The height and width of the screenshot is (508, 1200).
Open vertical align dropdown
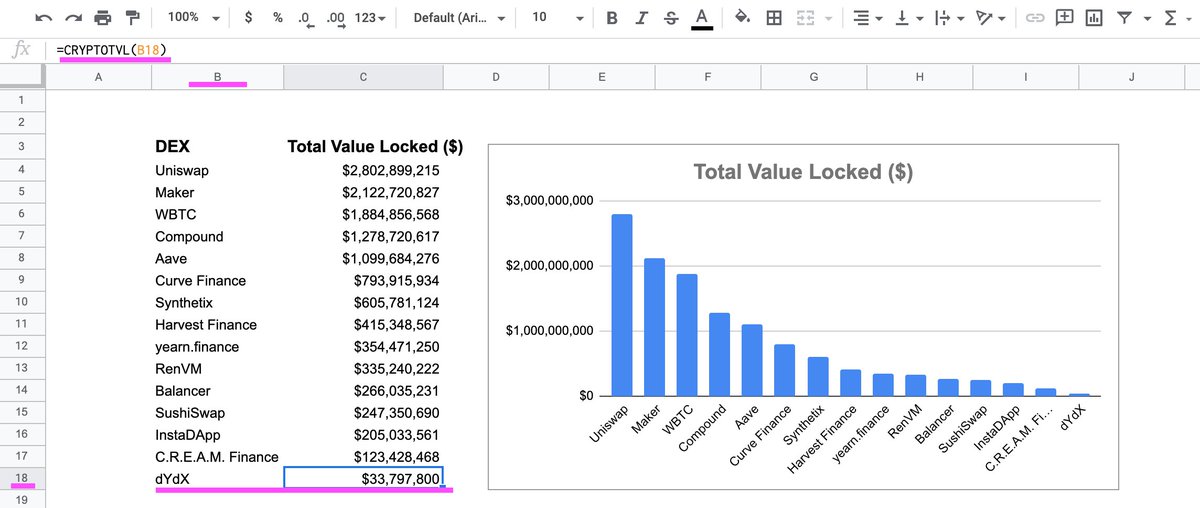pyautogui.click(x=908, y=18)
